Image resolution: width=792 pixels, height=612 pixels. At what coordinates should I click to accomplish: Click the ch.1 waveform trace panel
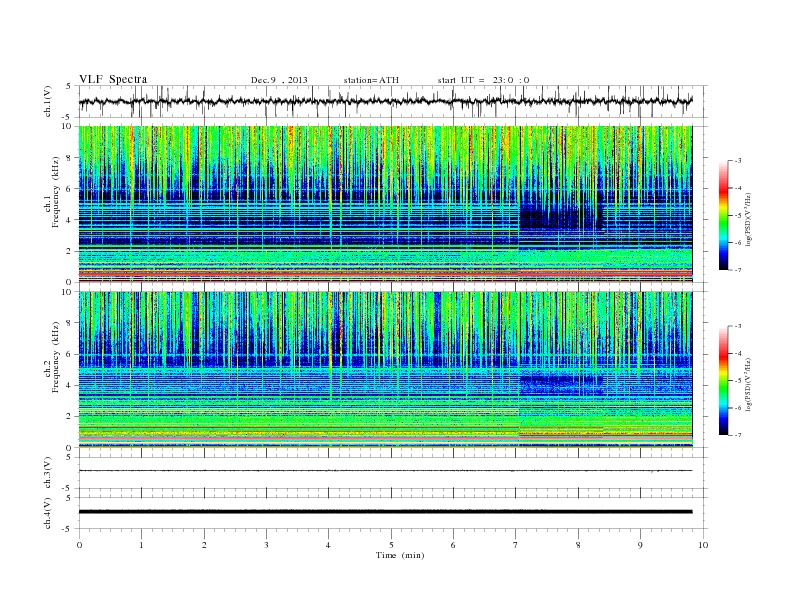point(392,101)
